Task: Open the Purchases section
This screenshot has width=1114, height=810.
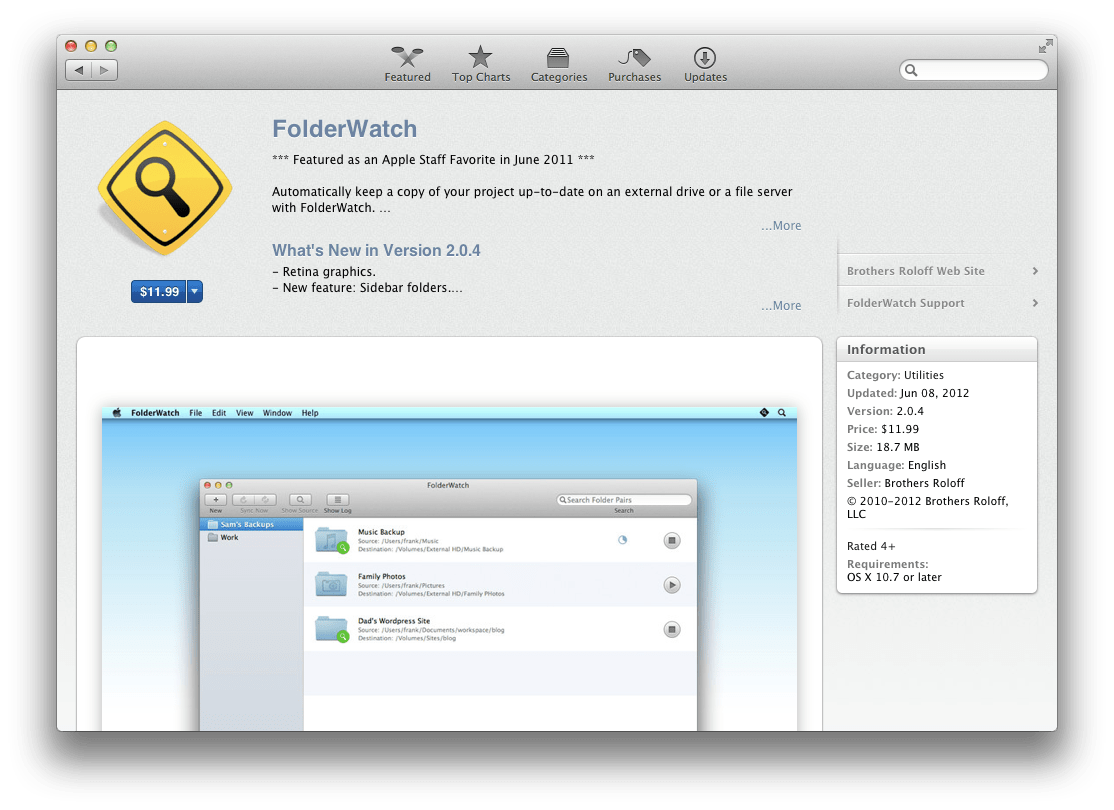Action: click(x=634, y=64)
